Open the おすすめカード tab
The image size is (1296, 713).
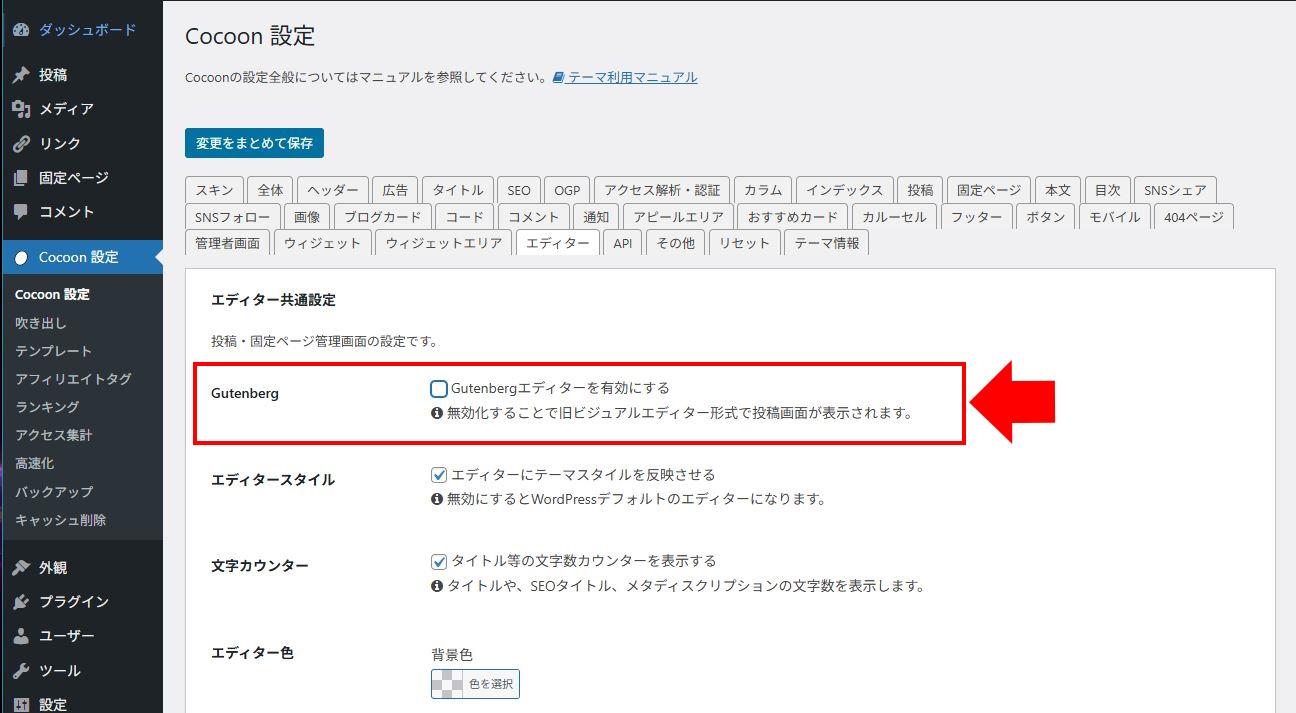pos(793,217)
